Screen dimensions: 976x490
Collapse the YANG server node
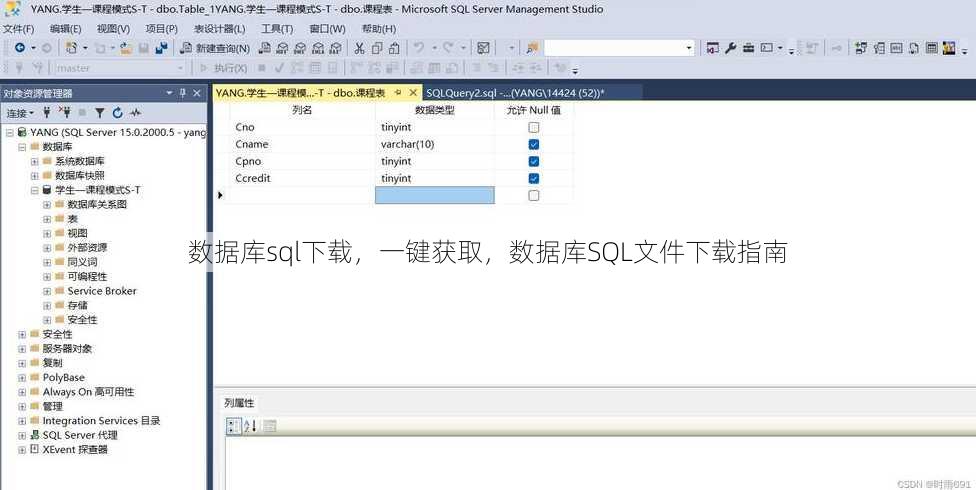point(9,132)
